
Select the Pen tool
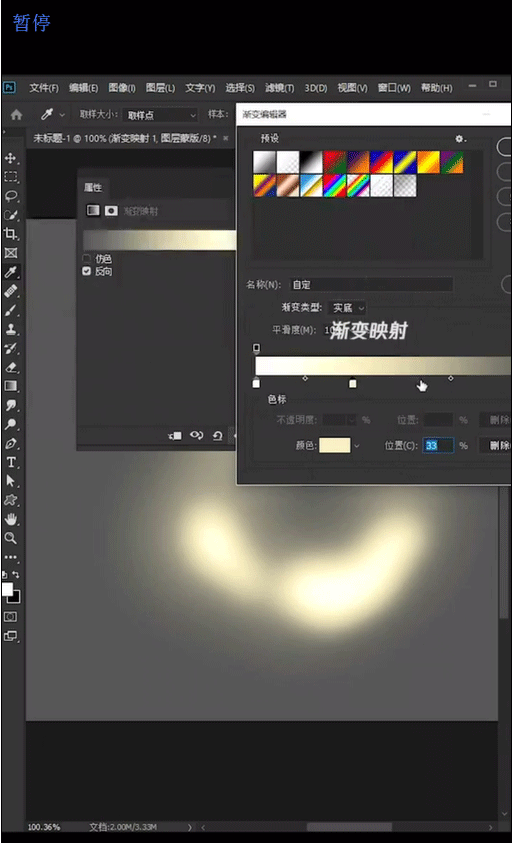(10, 444)
